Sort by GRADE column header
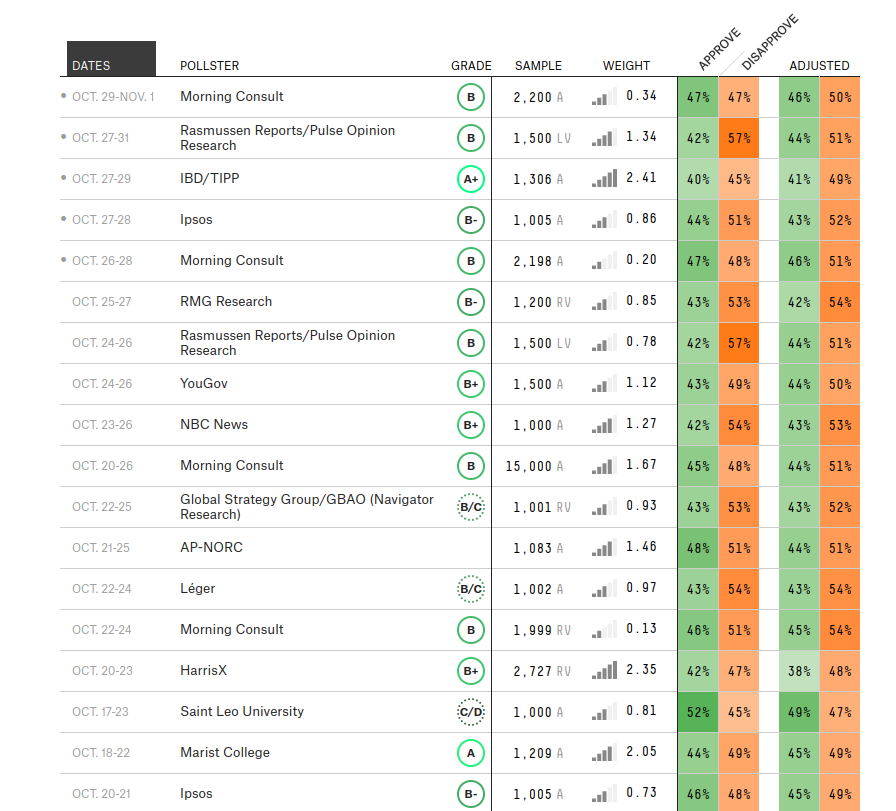The image size is (896, 811). (x=471, y=66)
